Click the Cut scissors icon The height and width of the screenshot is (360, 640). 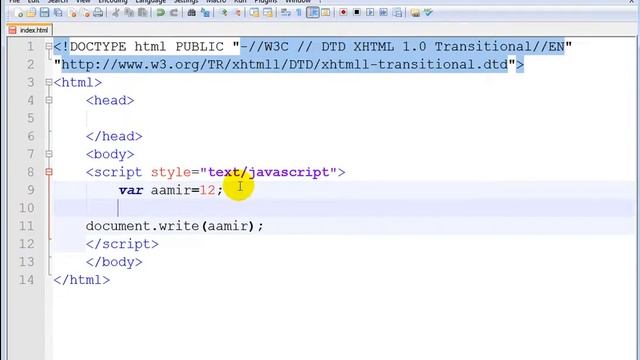(x=116, y=13)
